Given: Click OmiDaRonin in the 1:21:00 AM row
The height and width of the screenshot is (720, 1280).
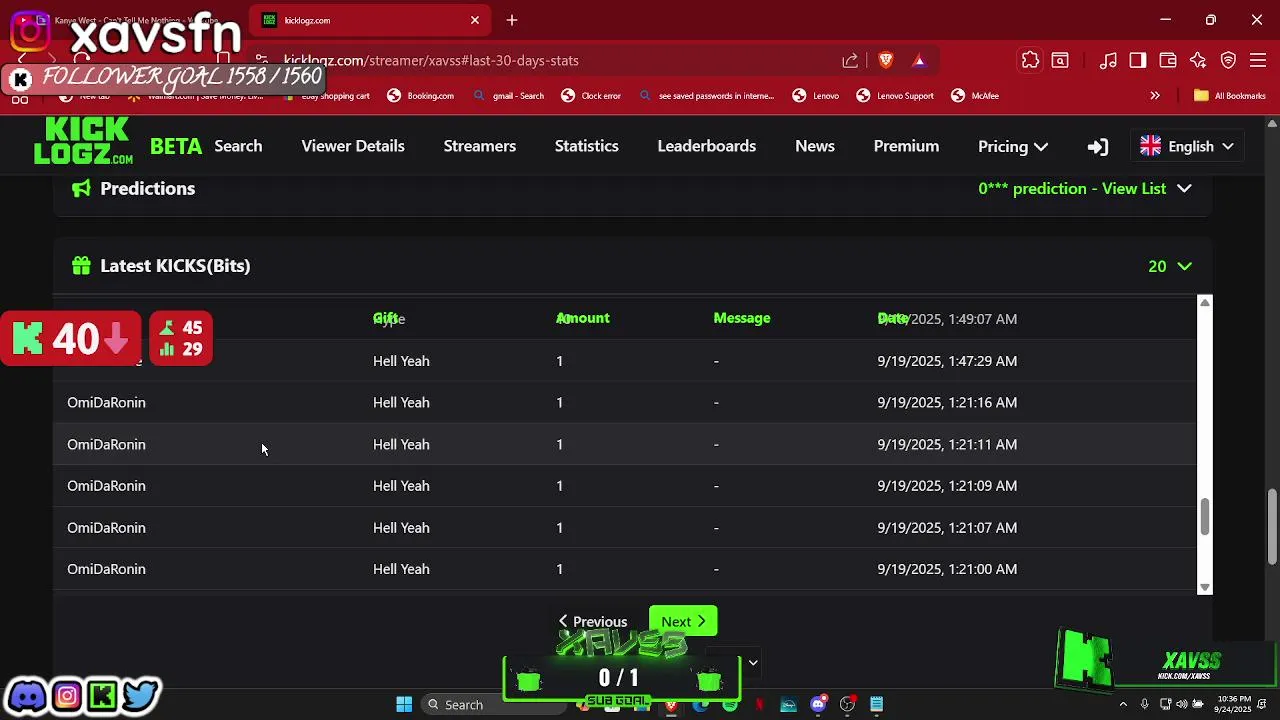Looking at the screenshot, I should point(106,569).
